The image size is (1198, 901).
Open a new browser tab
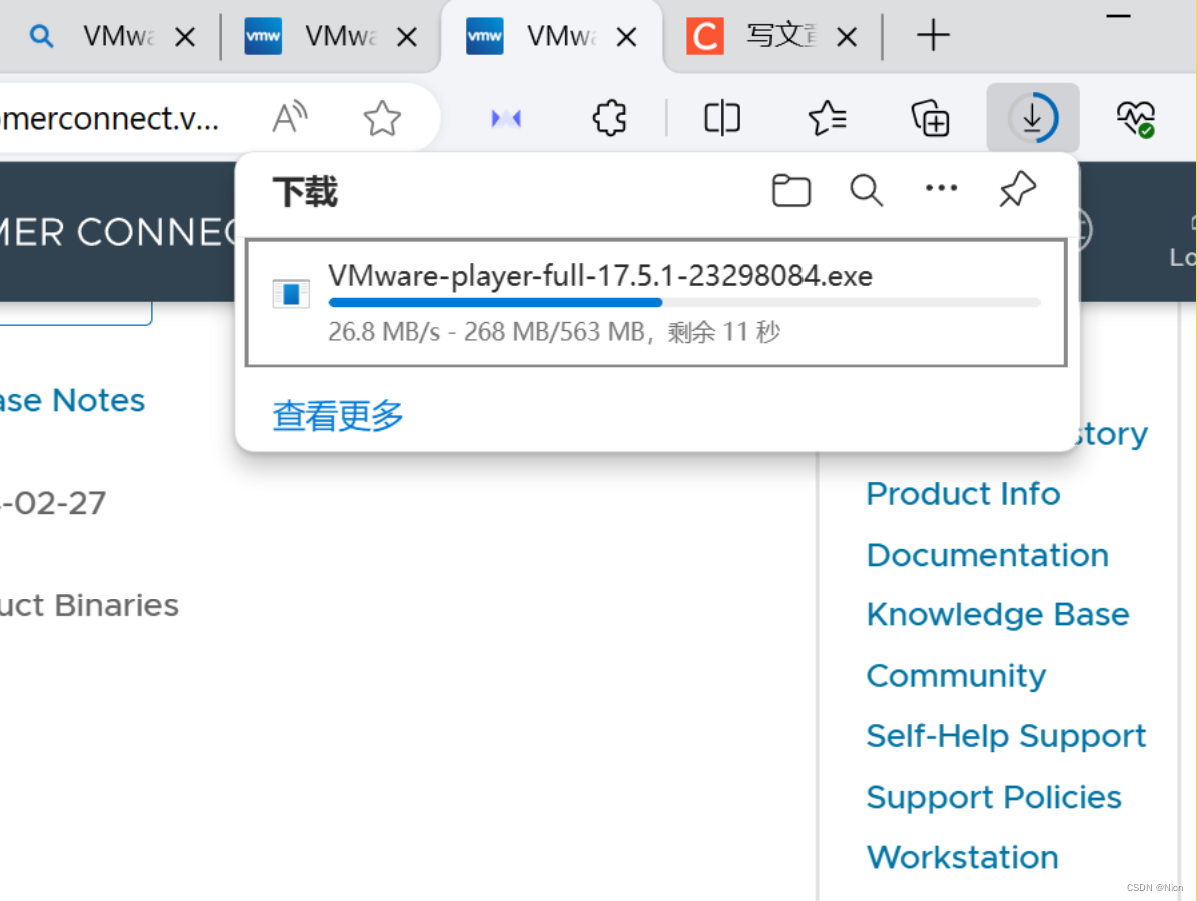pyautogui.click(x=932, y=35)
